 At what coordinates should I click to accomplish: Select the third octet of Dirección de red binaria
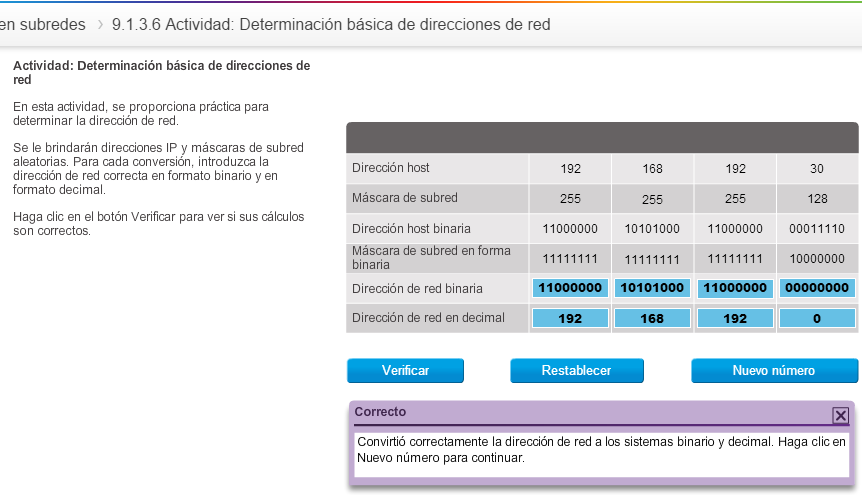pyautogui.click(x=735, y=288)
